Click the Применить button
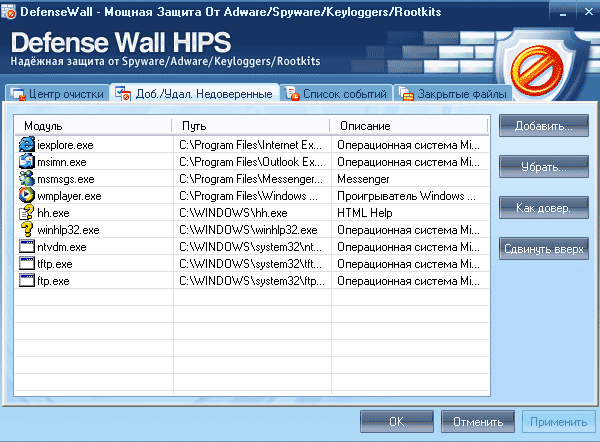The height and width of the screenshot is (442, 600). pos(559,422)
